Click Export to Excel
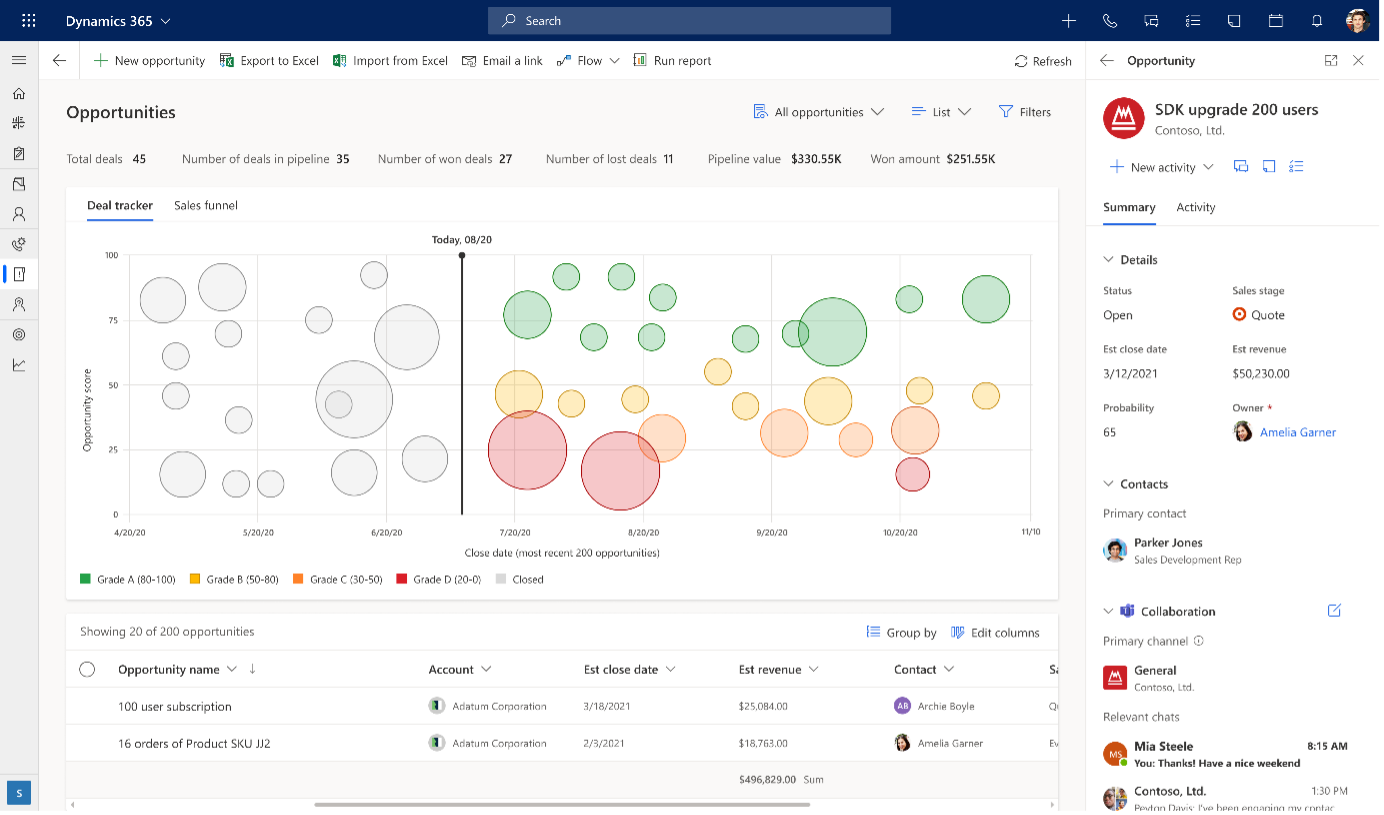Image resolution: width=1384 pixels, height=815 pixels. click(x=269, y=60)
